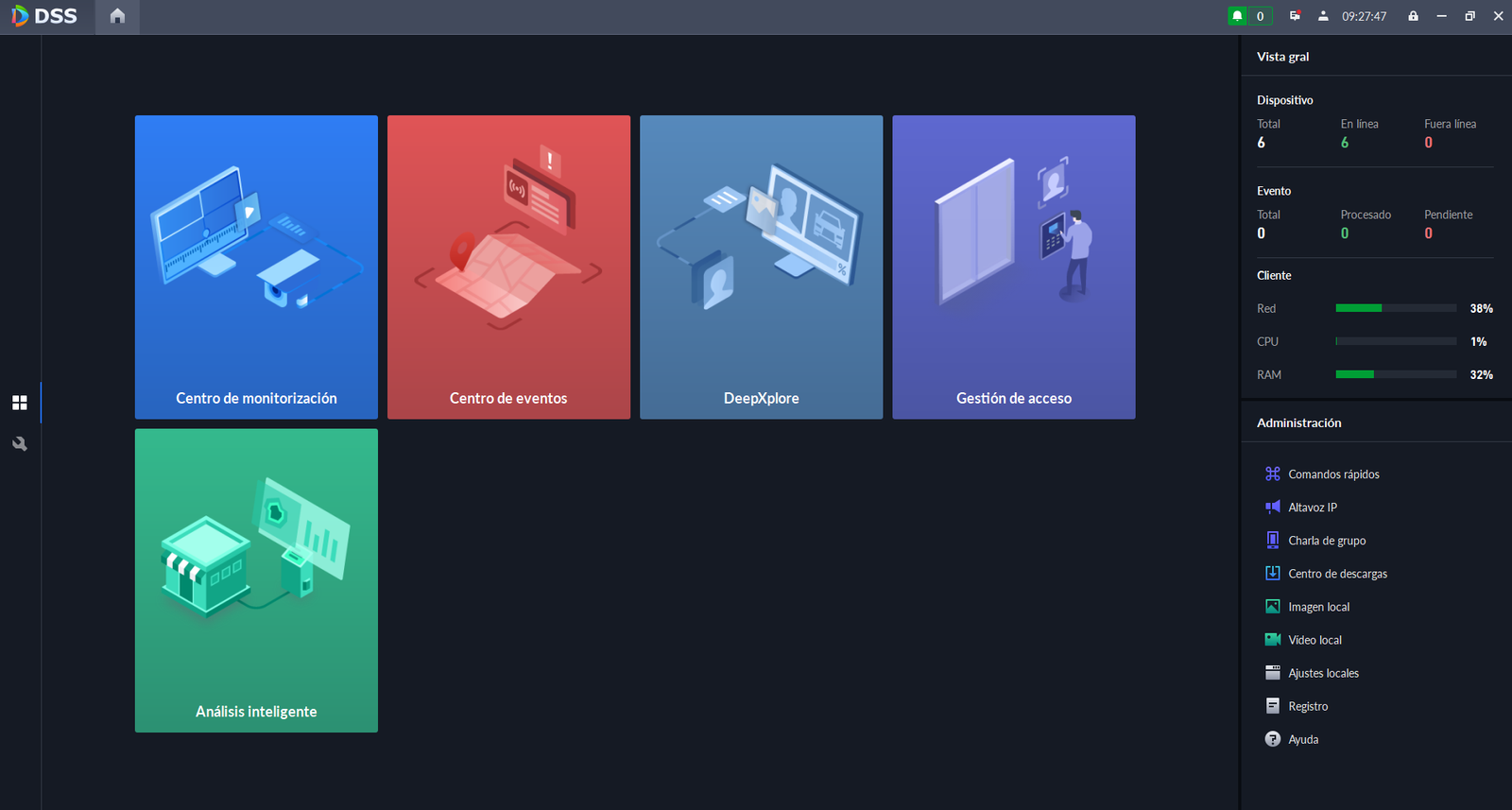1512x810 pixels.
Task: Open the user account icon
Action: coord(1323,16)
